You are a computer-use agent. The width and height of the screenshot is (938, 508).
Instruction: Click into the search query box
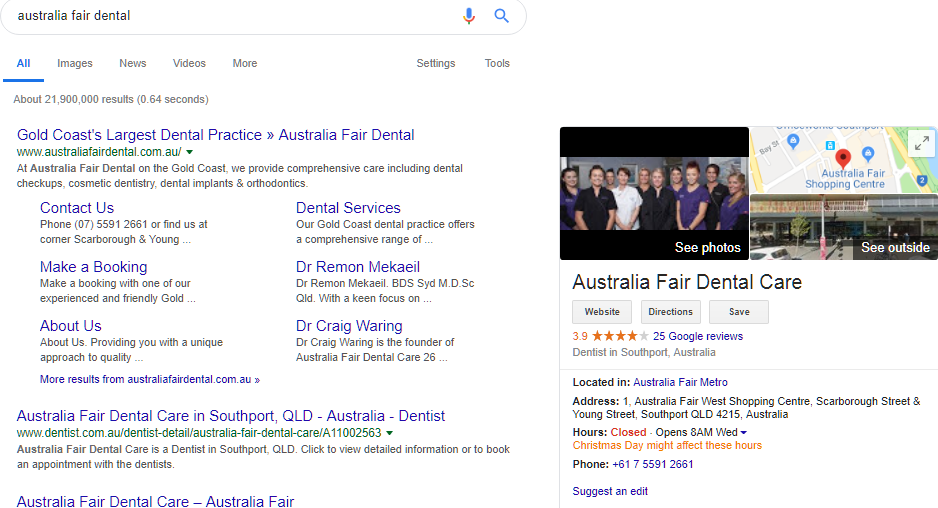click(x=230, y=16)
